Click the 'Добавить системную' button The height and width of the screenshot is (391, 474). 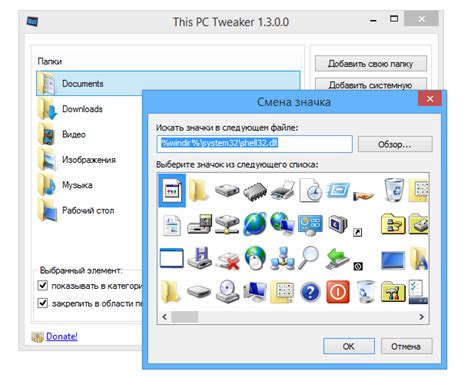371,84
